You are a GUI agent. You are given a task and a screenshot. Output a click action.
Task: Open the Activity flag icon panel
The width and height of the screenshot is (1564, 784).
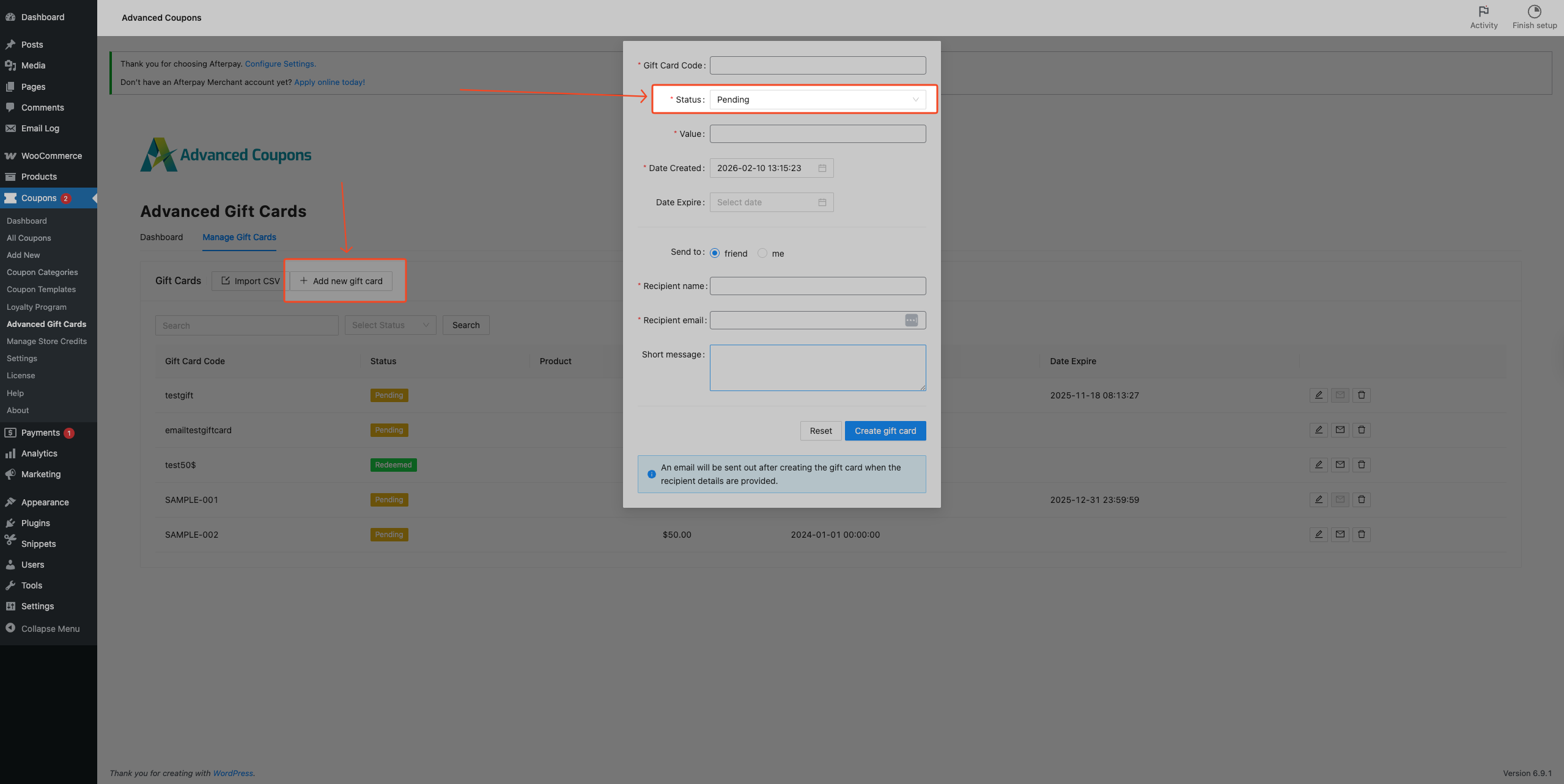click(1483, 12)
